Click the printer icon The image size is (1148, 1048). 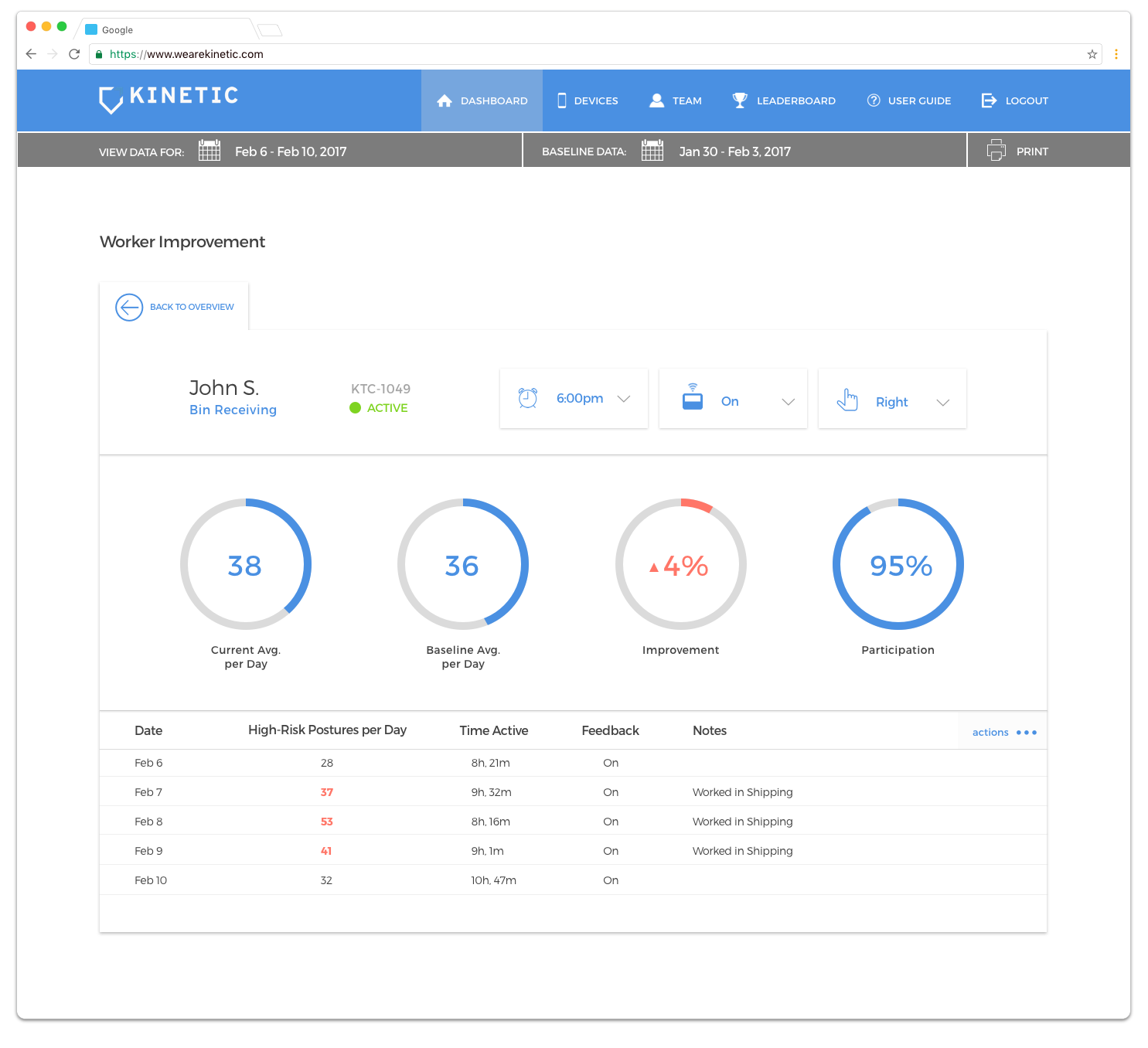pyautogui.click(x=996, y=151)
